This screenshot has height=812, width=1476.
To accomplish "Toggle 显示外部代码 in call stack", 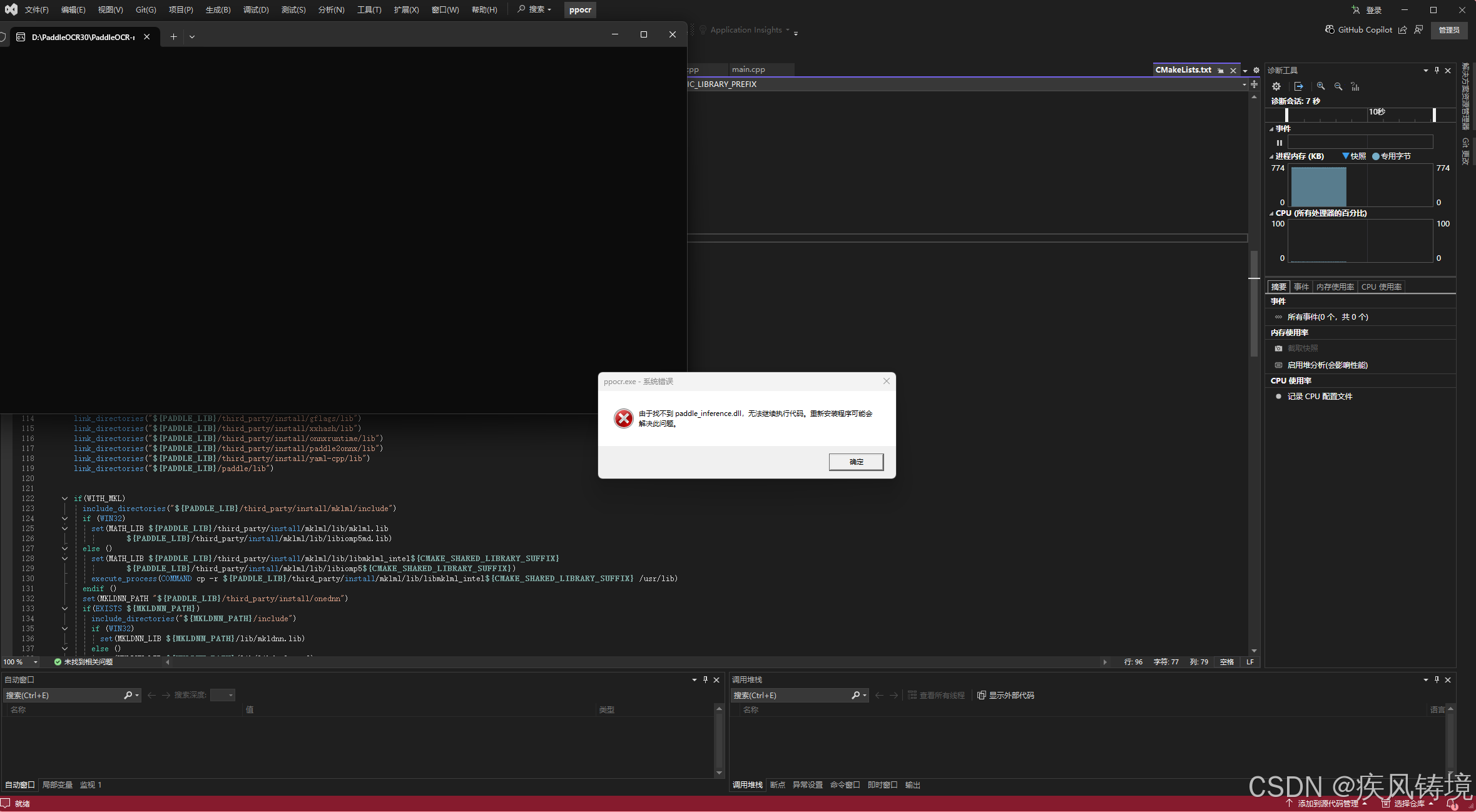I will 1005,695.
